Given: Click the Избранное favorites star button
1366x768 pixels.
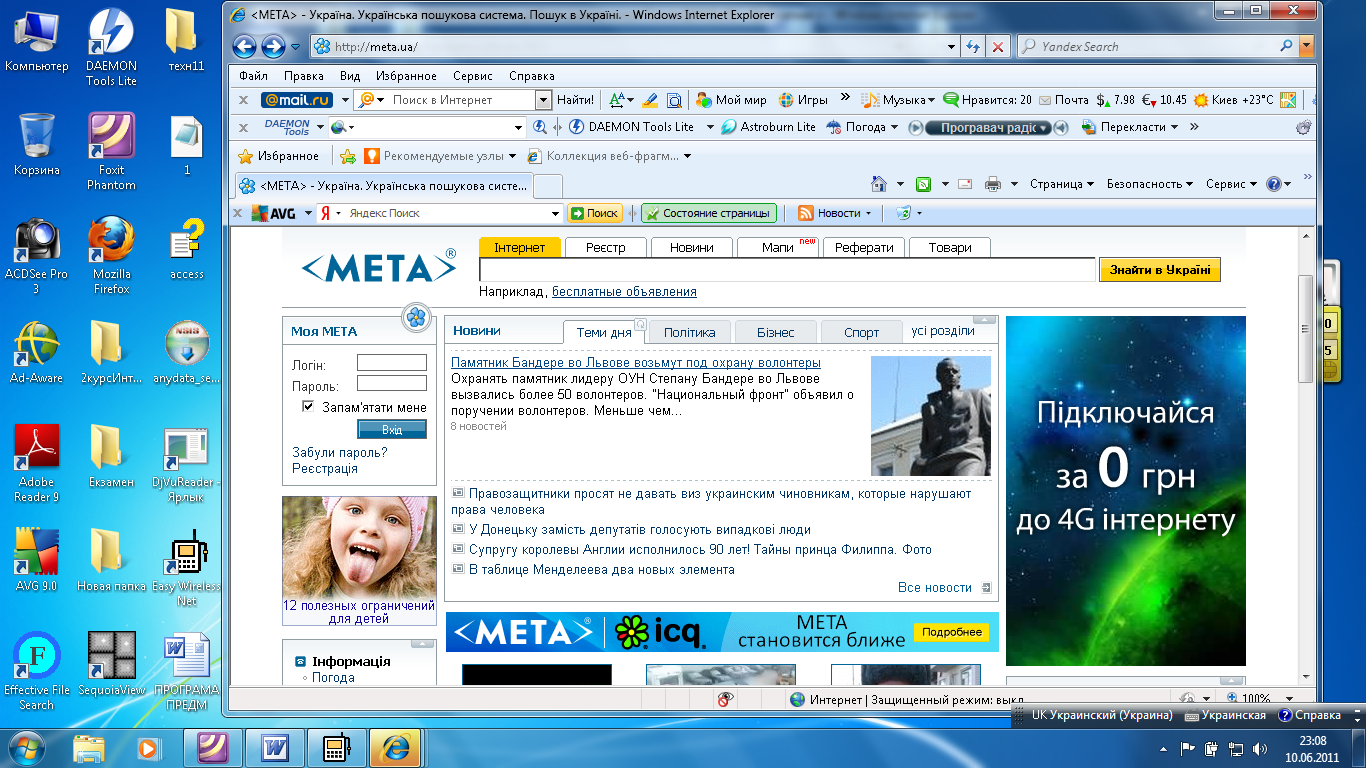Looking at the screenshot, I should point(278,156).
